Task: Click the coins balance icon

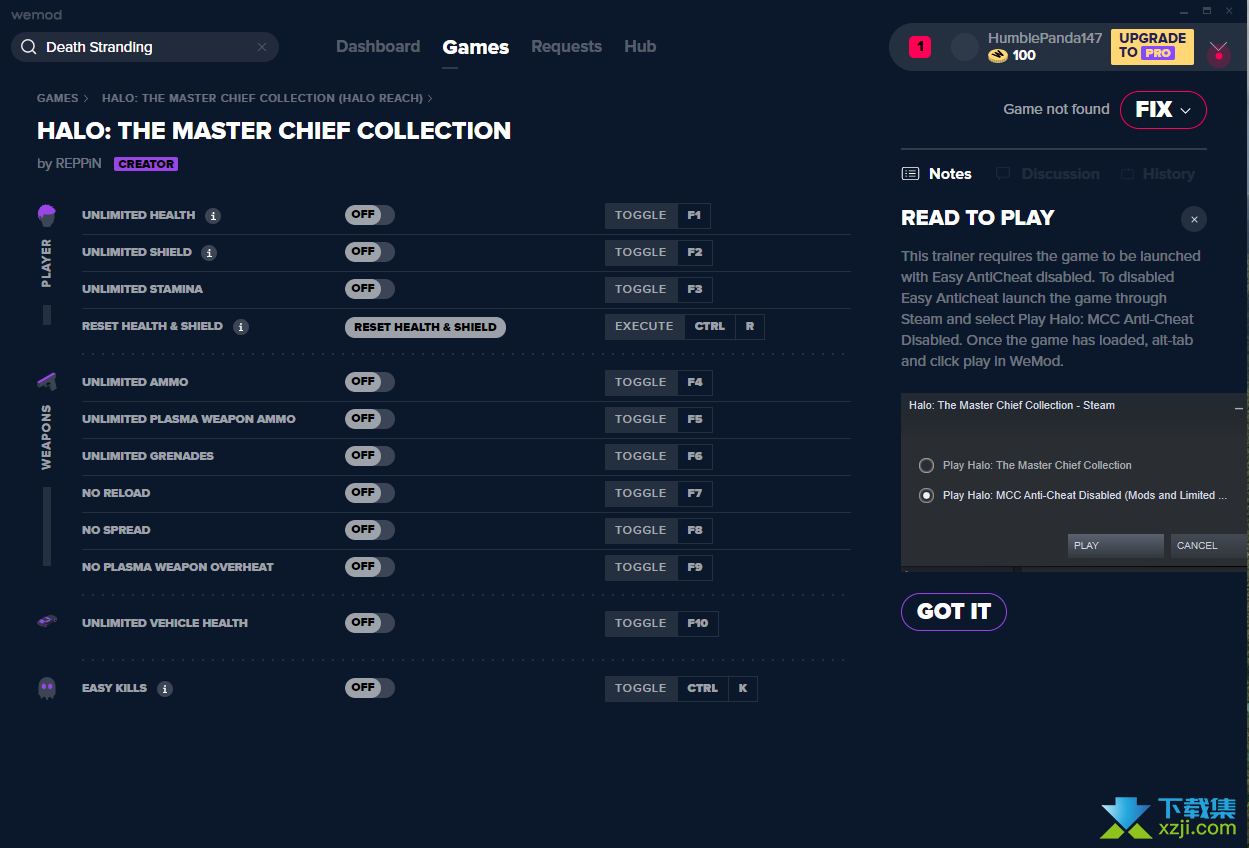Action: (998, 56)
